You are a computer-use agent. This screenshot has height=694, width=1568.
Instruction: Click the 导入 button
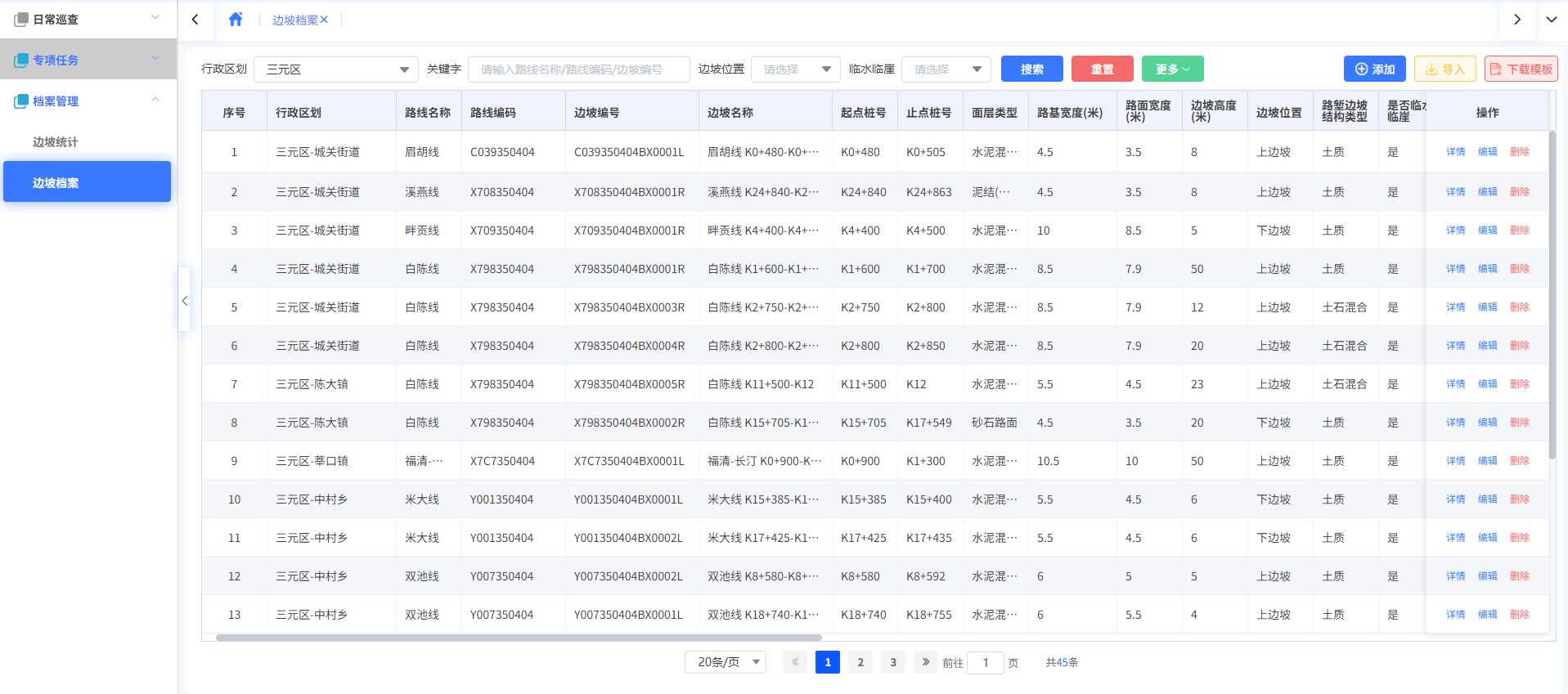click(x=1445, y=69)
